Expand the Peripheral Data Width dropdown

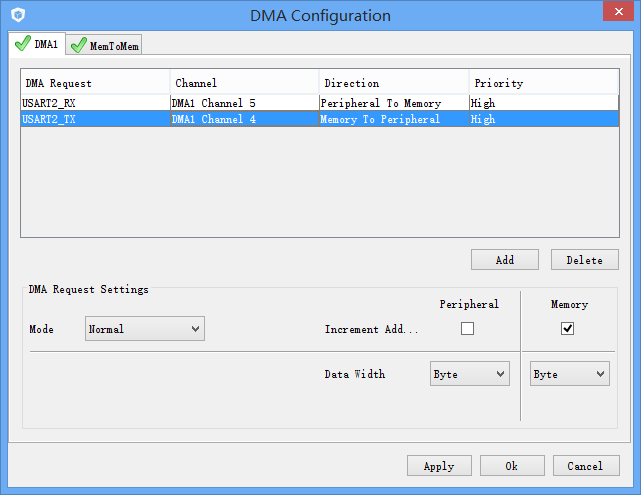click(x=469, y=374)
